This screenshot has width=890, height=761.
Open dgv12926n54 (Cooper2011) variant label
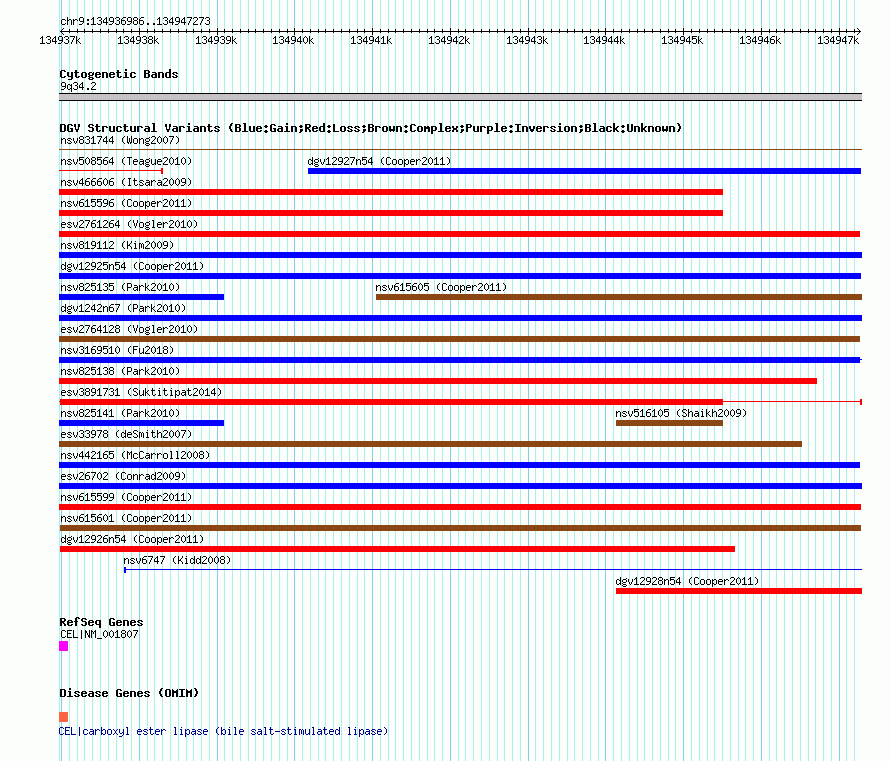click(132, 539)
